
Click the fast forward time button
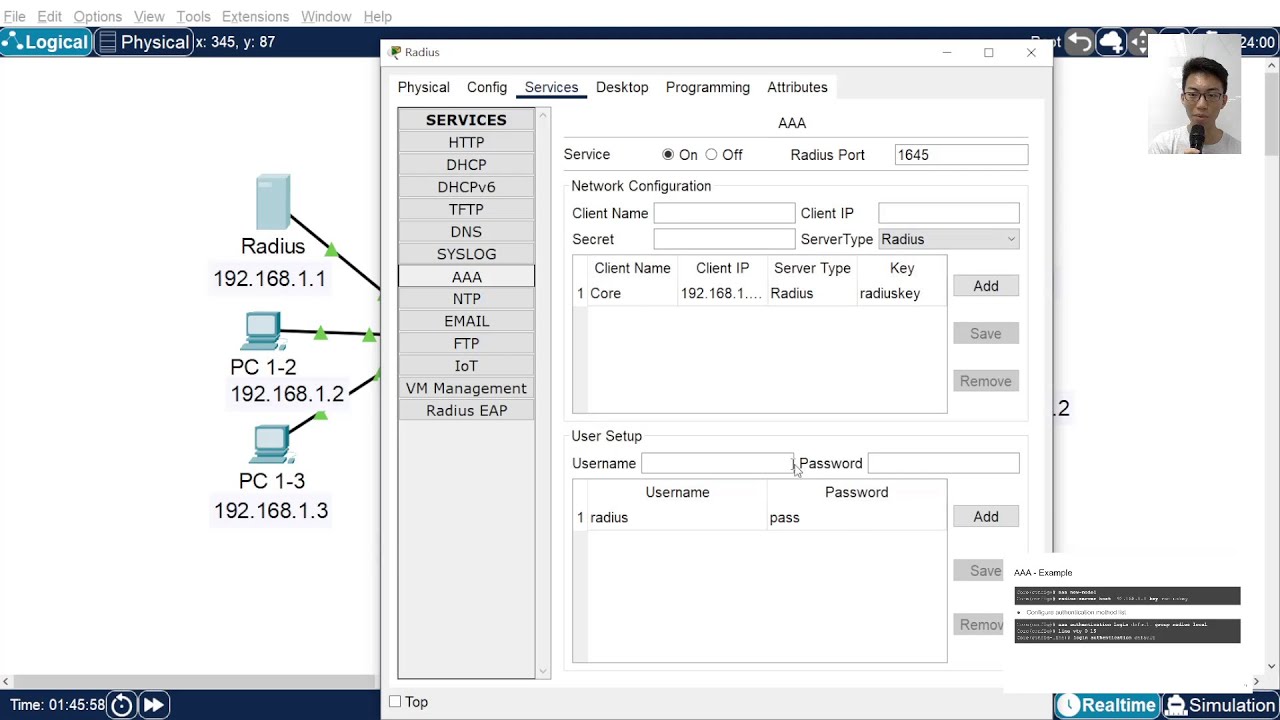[x=153, y=705]
